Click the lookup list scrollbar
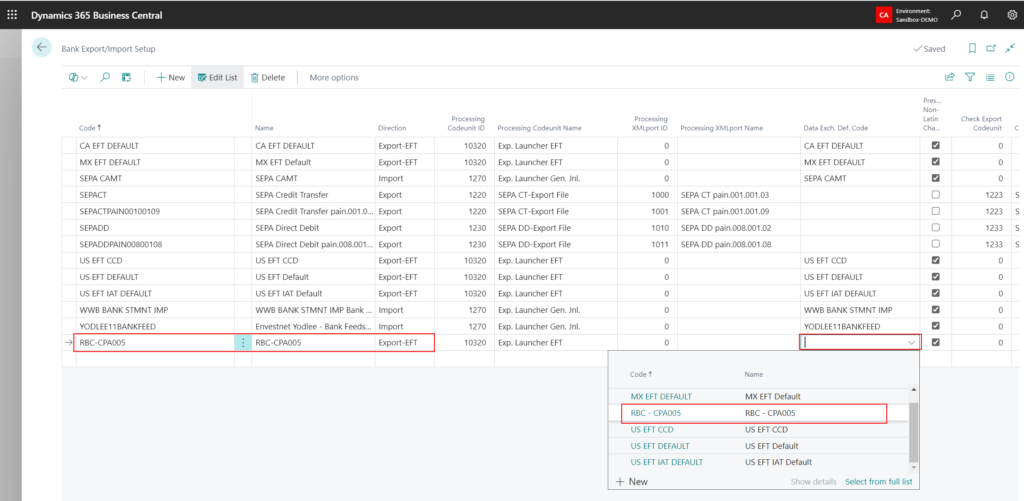1024x501 pixels. pos(913,431)
